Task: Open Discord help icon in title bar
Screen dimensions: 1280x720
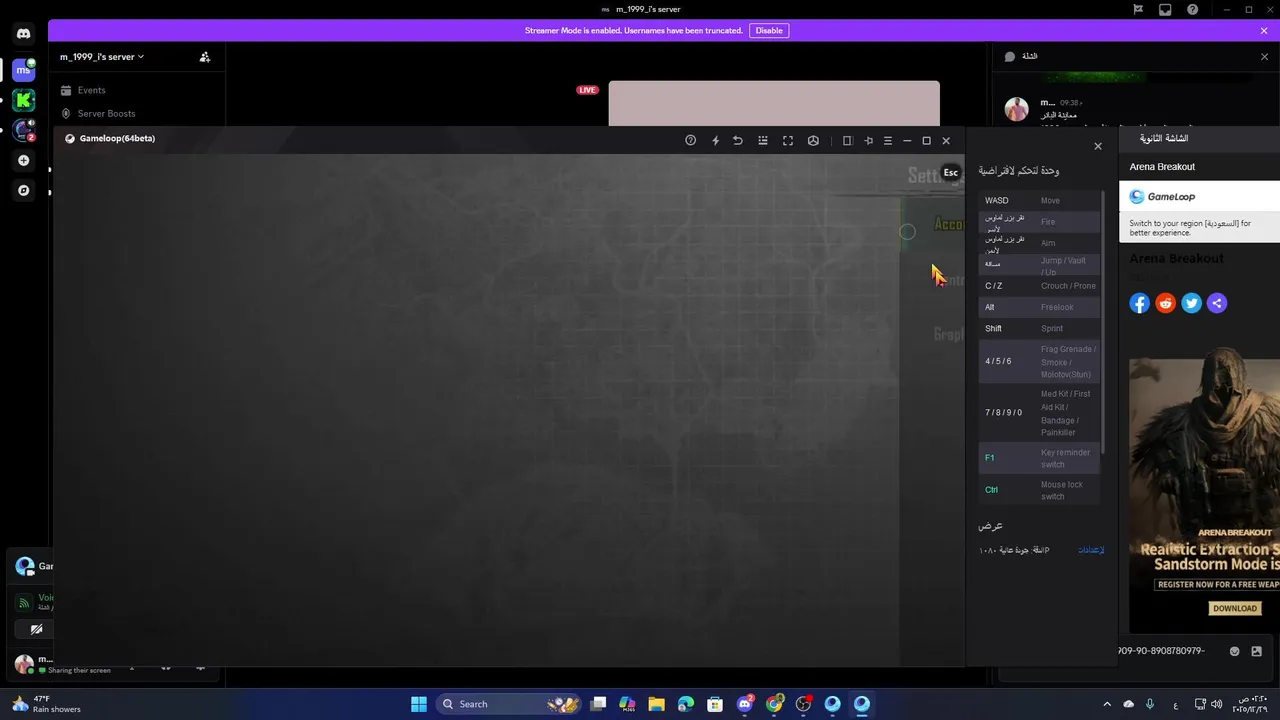Action: [1193, 9]
